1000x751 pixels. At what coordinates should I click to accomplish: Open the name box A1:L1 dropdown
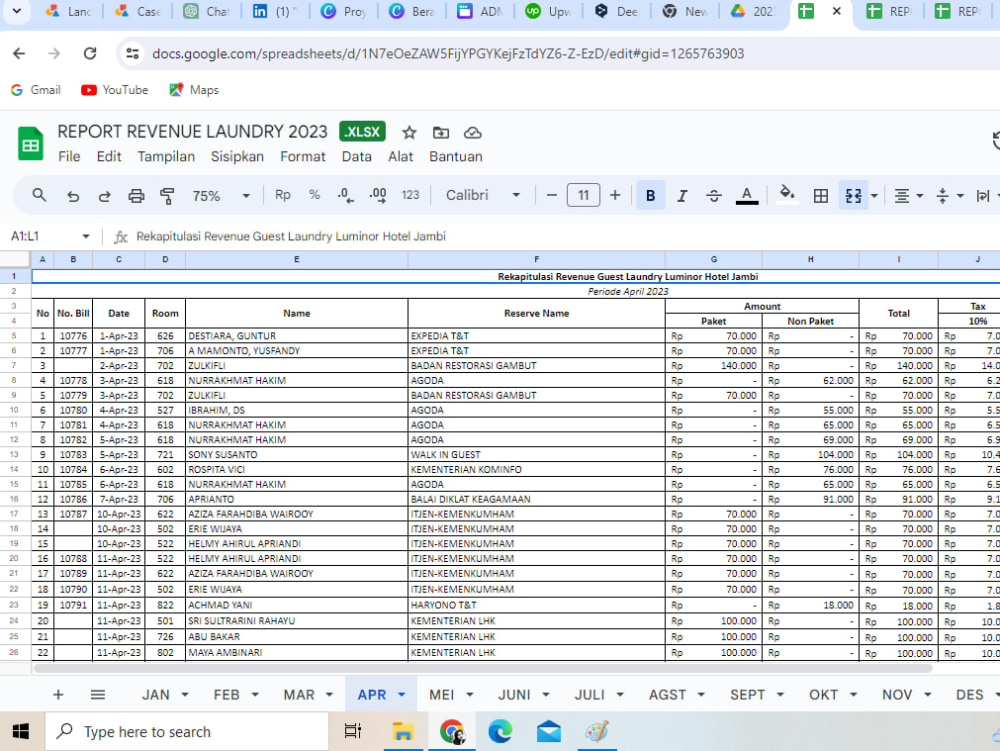[85, 237]
